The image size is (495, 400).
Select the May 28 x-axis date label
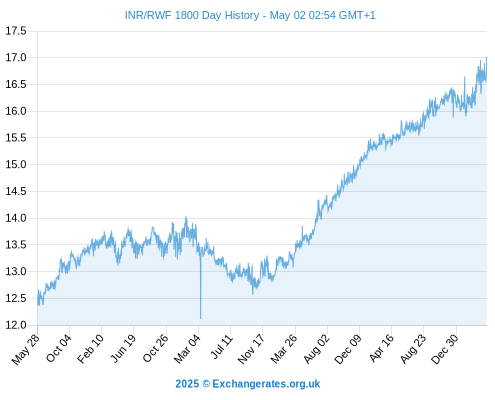click(26, 349)
